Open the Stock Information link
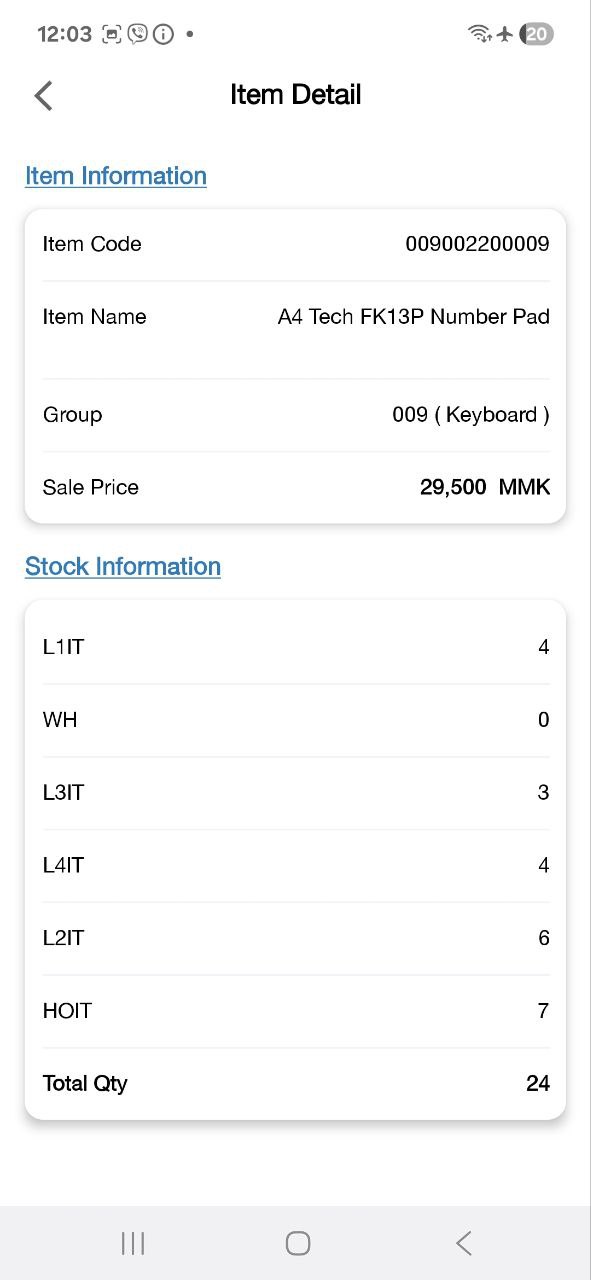Image resolution: width=591 pixels, height=1280 pixels. (123, 566)
